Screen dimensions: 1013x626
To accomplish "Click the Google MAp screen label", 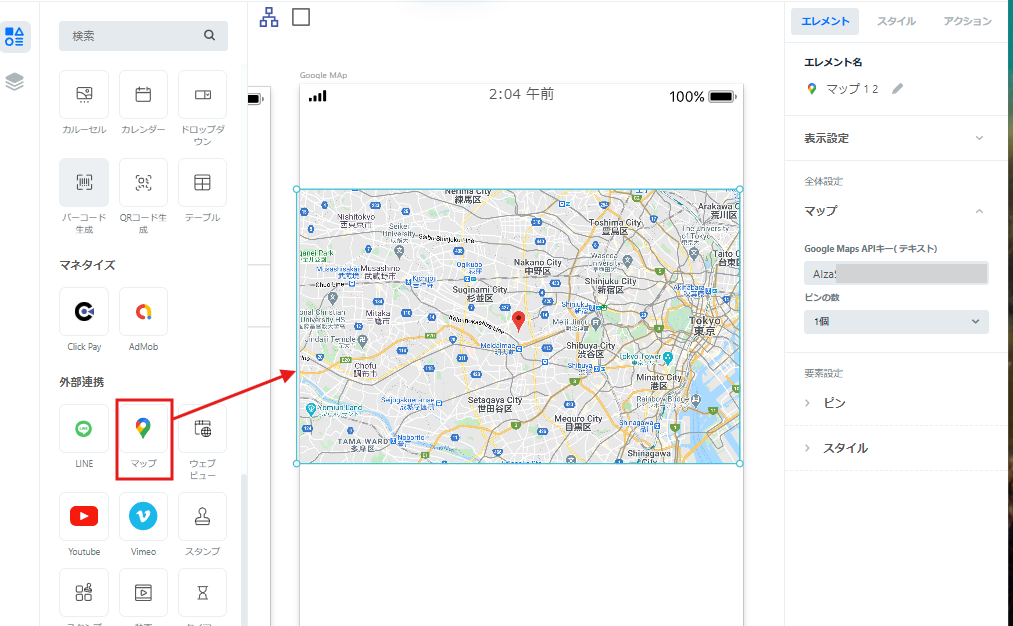I will 323,75.
